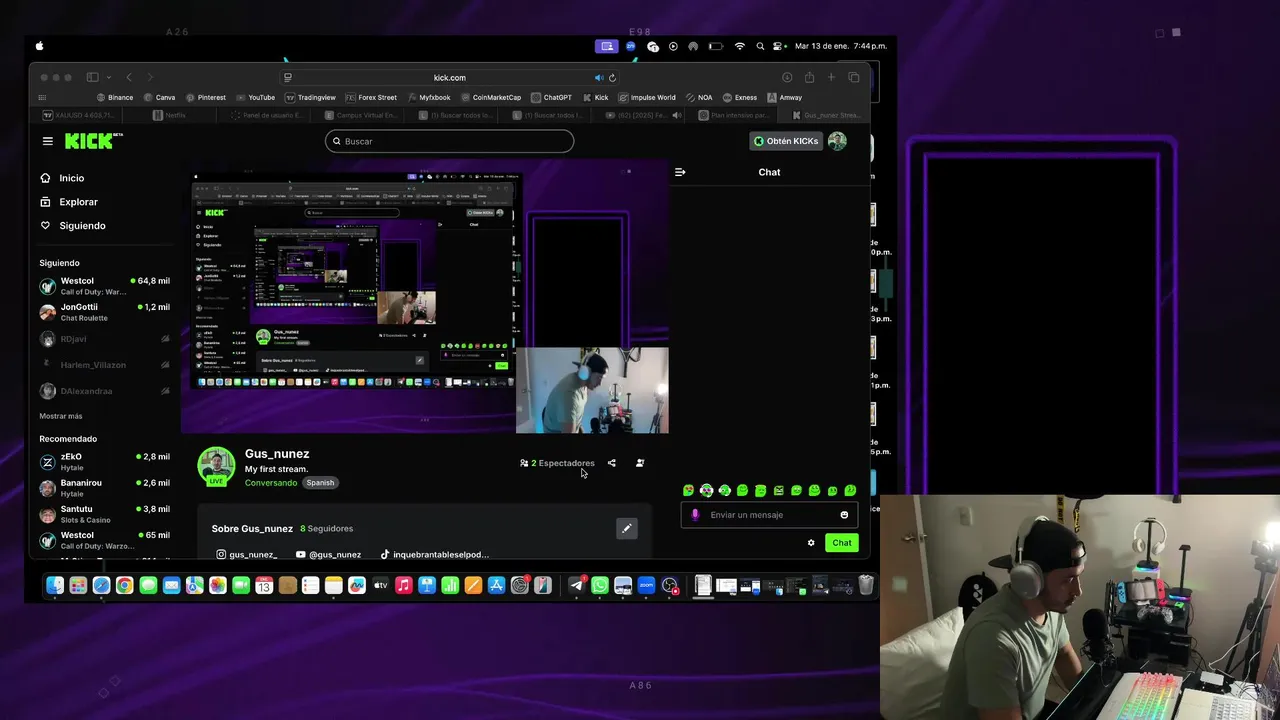Open Harlem_Villazon channel
This screenshot has width=1280, height=720.
tap(104, 365)
